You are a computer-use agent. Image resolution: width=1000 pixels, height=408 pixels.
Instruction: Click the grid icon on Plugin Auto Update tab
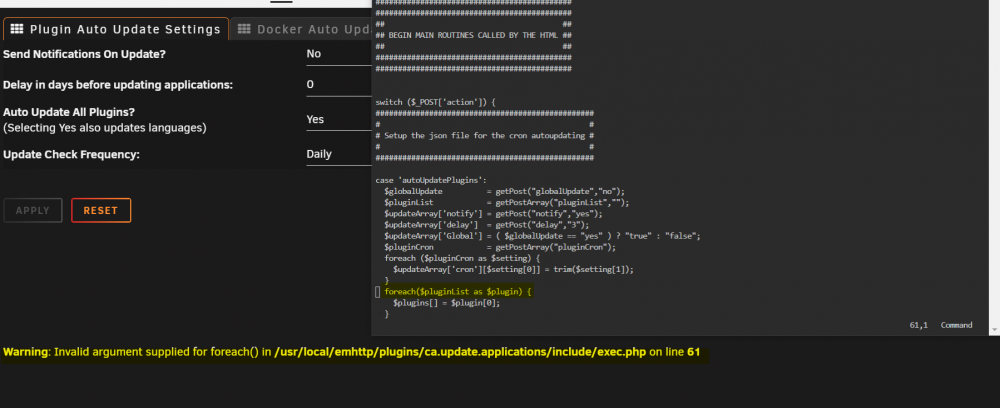point(17,29)
